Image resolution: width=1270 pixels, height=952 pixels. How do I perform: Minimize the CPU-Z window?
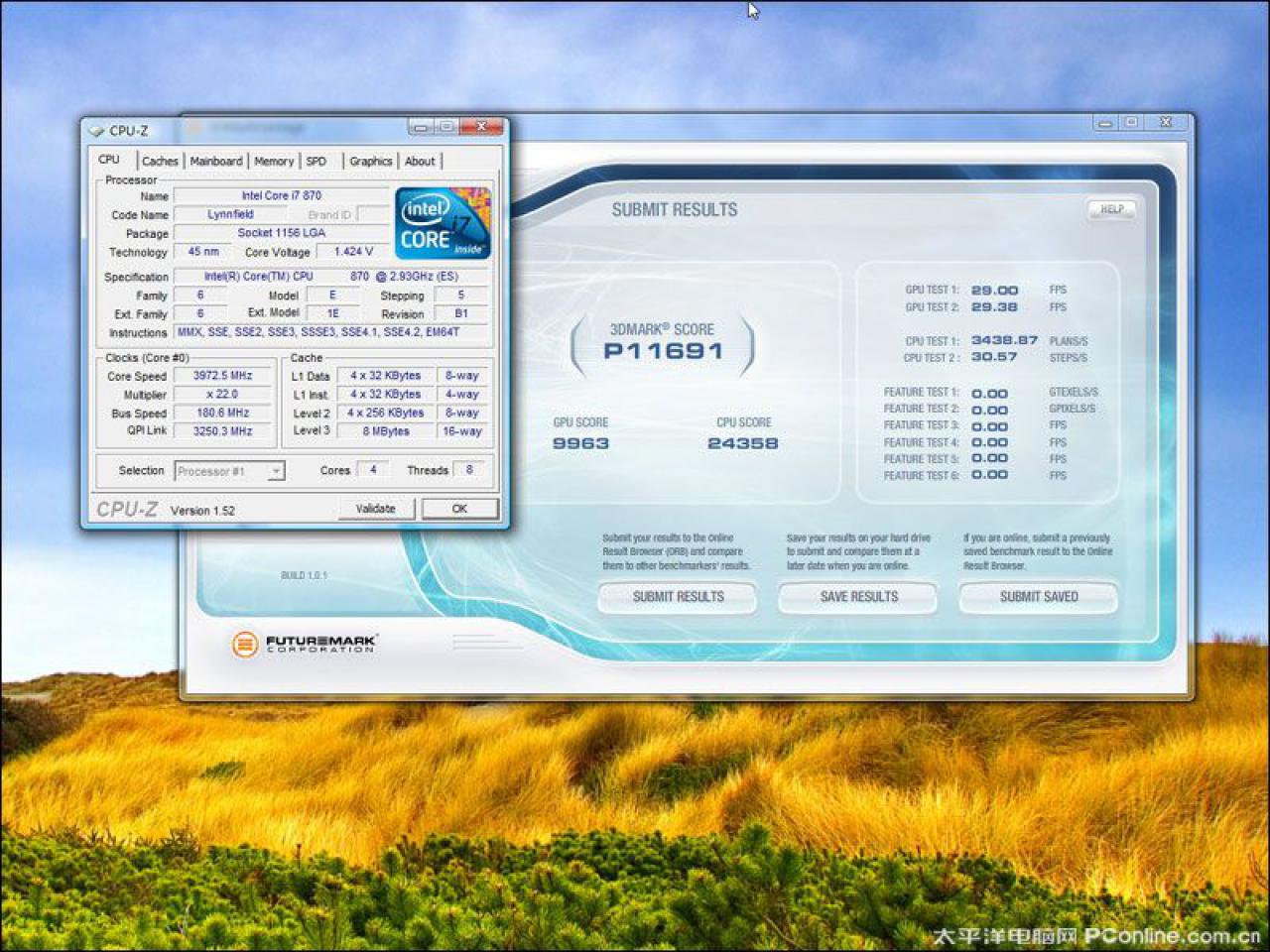(x=421, y=126)
